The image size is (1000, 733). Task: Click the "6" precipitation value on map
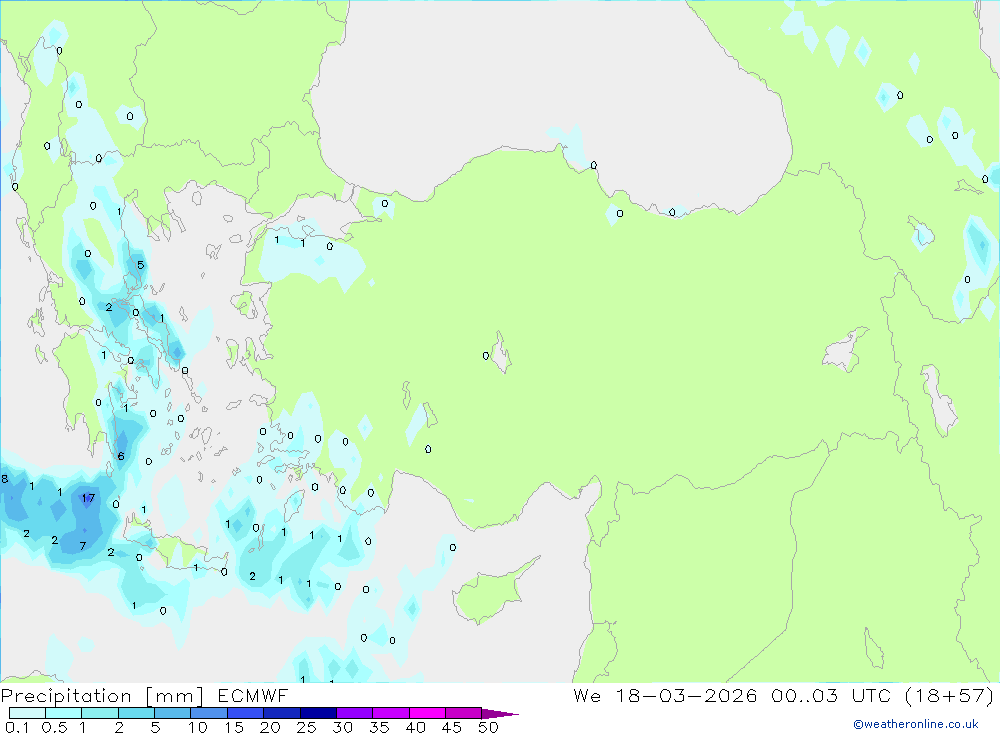click(x=121, y=456)
